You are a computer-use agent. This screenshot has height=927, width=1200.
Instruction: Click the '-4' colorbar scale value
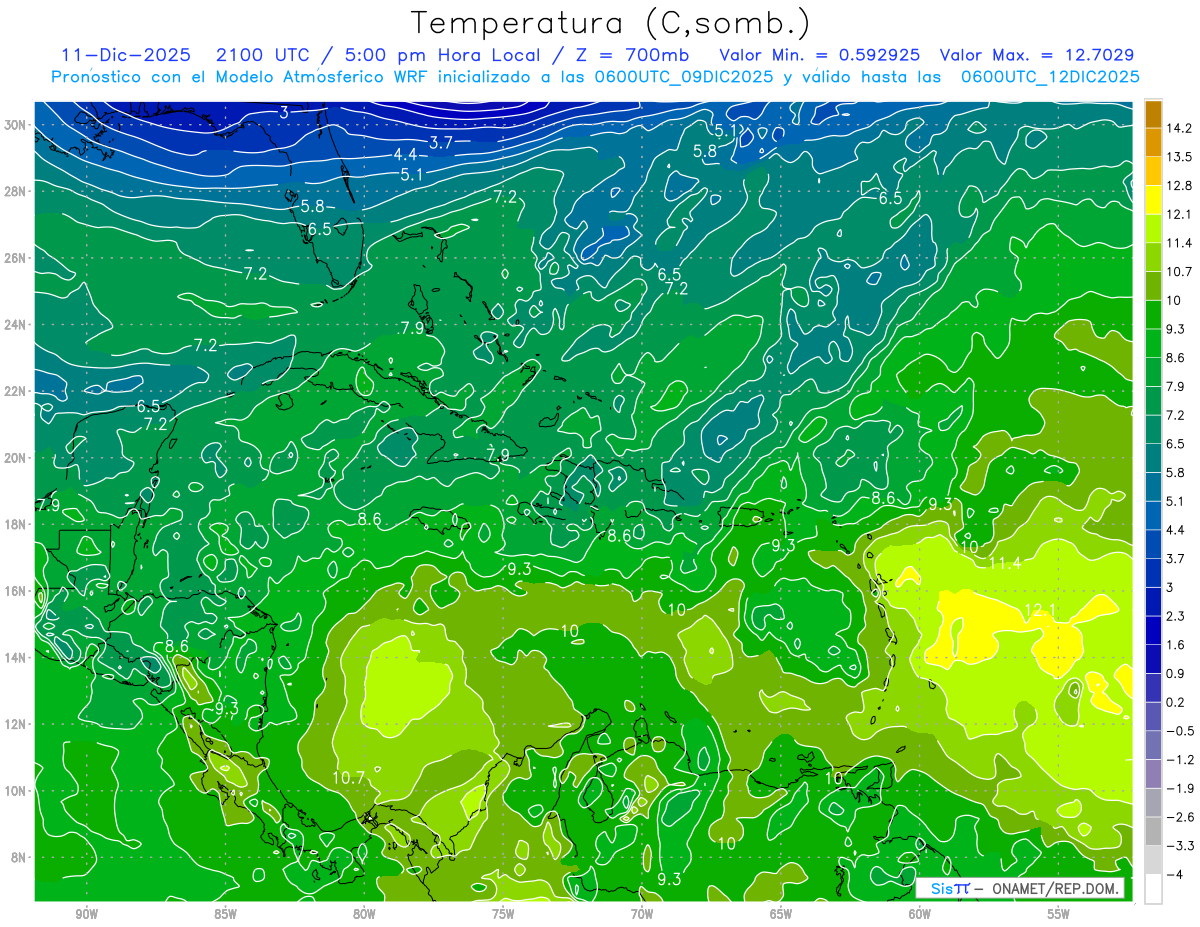tap(1176, 874)
